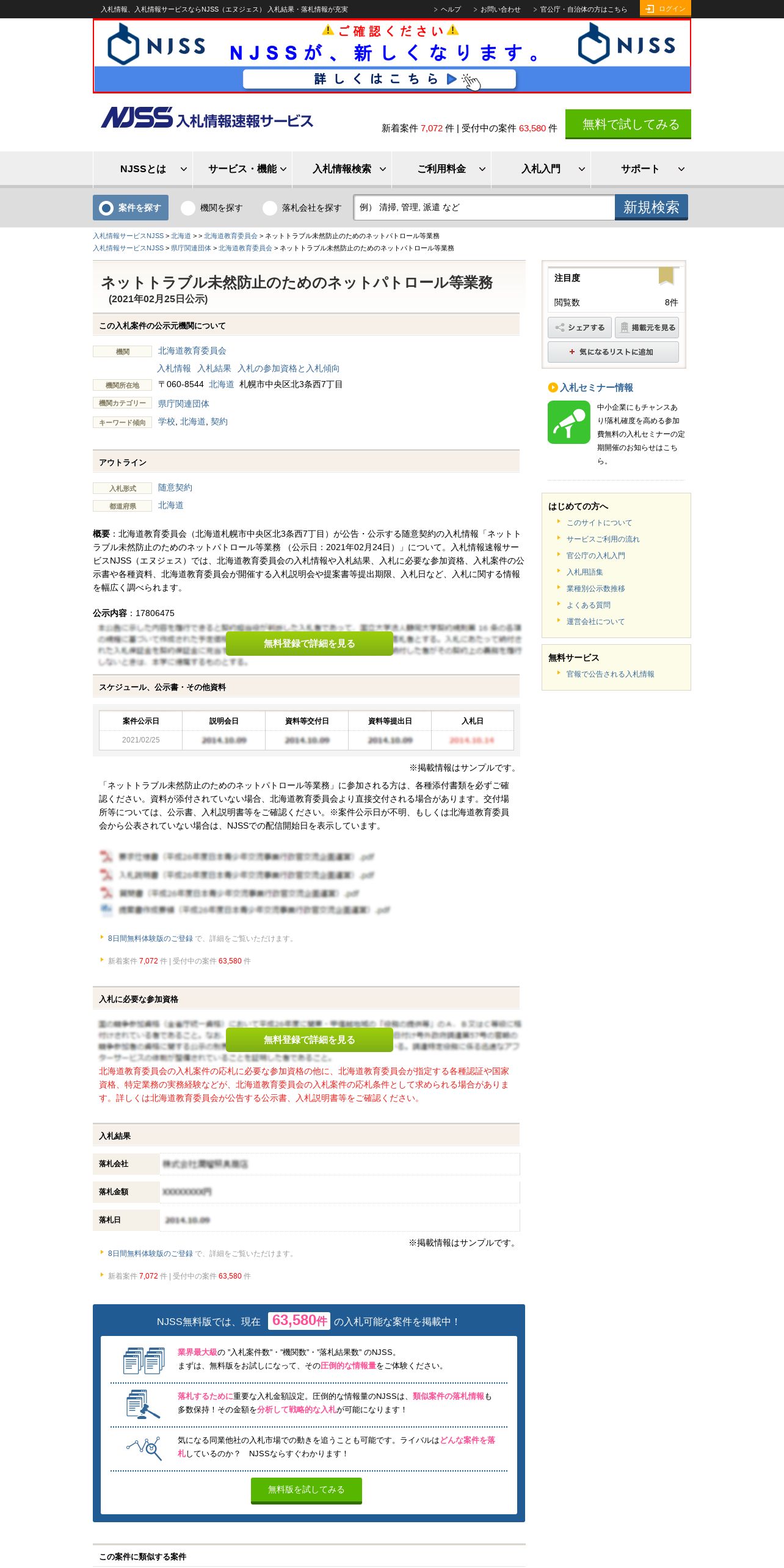Open the 学校 keyword link
Screen dimensions: 784x1568
pos(167,421)
